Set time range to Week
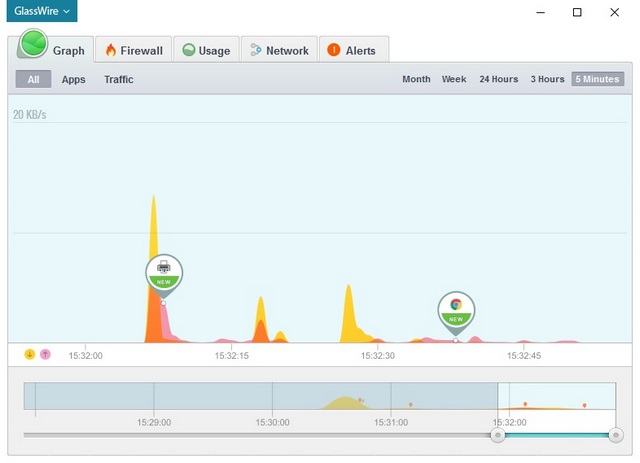This screenshot has width=640, height=463. tap(454, 79)
